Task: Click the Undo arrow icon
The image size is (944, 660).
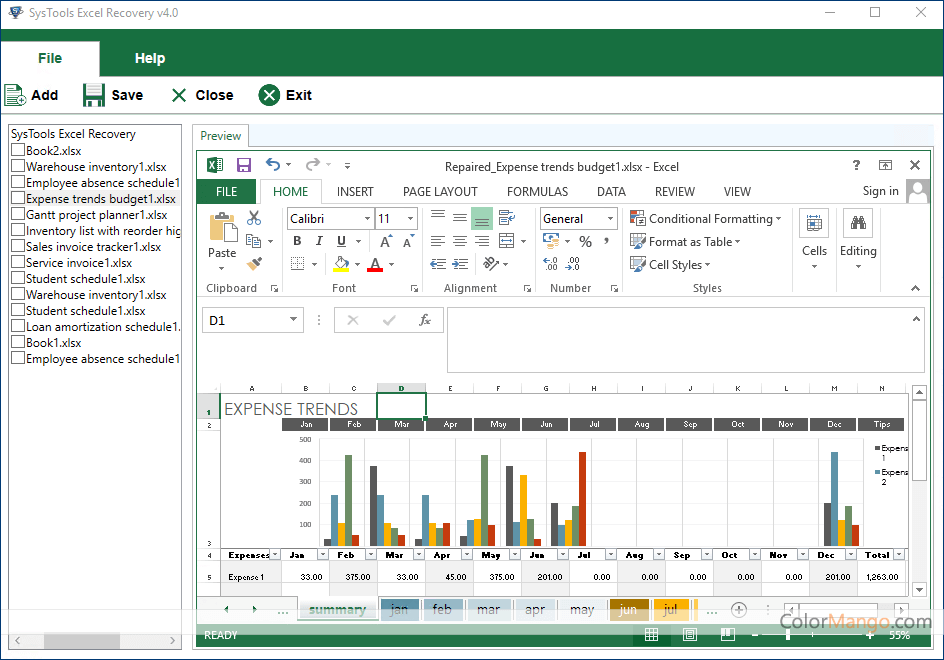Action: pos(273,165)
